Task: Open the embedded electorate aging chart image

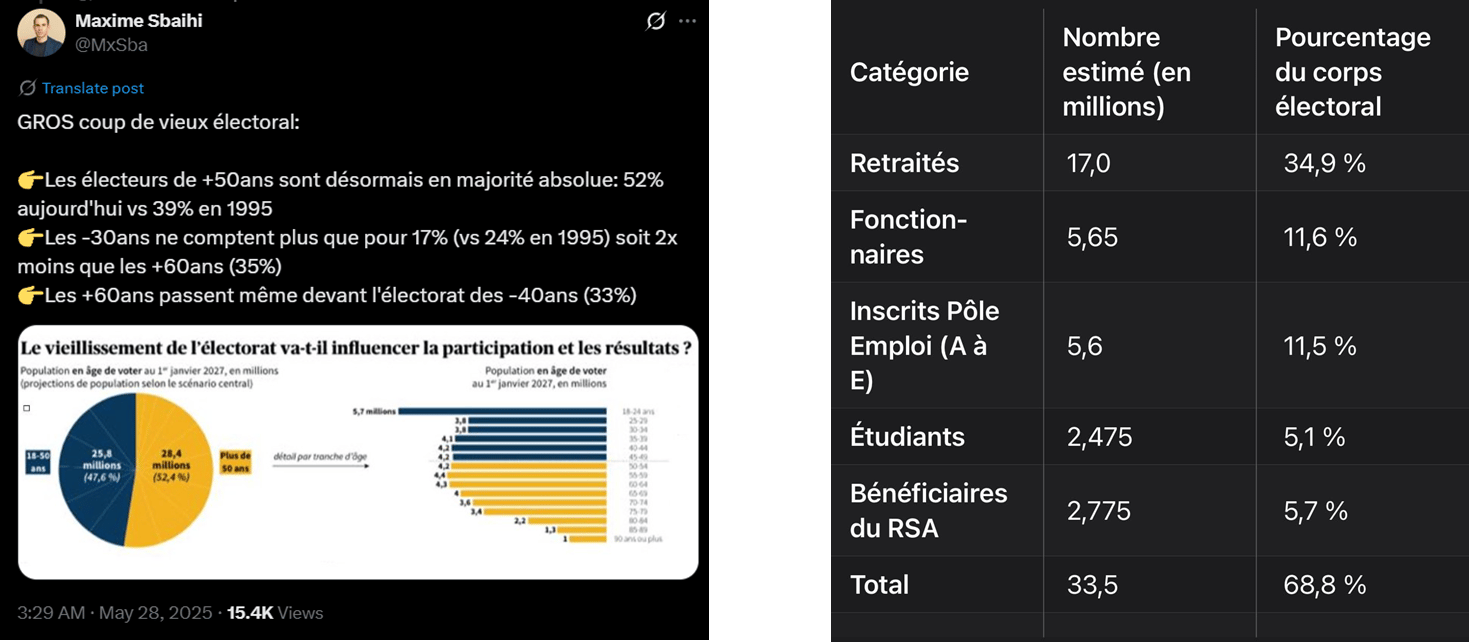Action: 358,452
